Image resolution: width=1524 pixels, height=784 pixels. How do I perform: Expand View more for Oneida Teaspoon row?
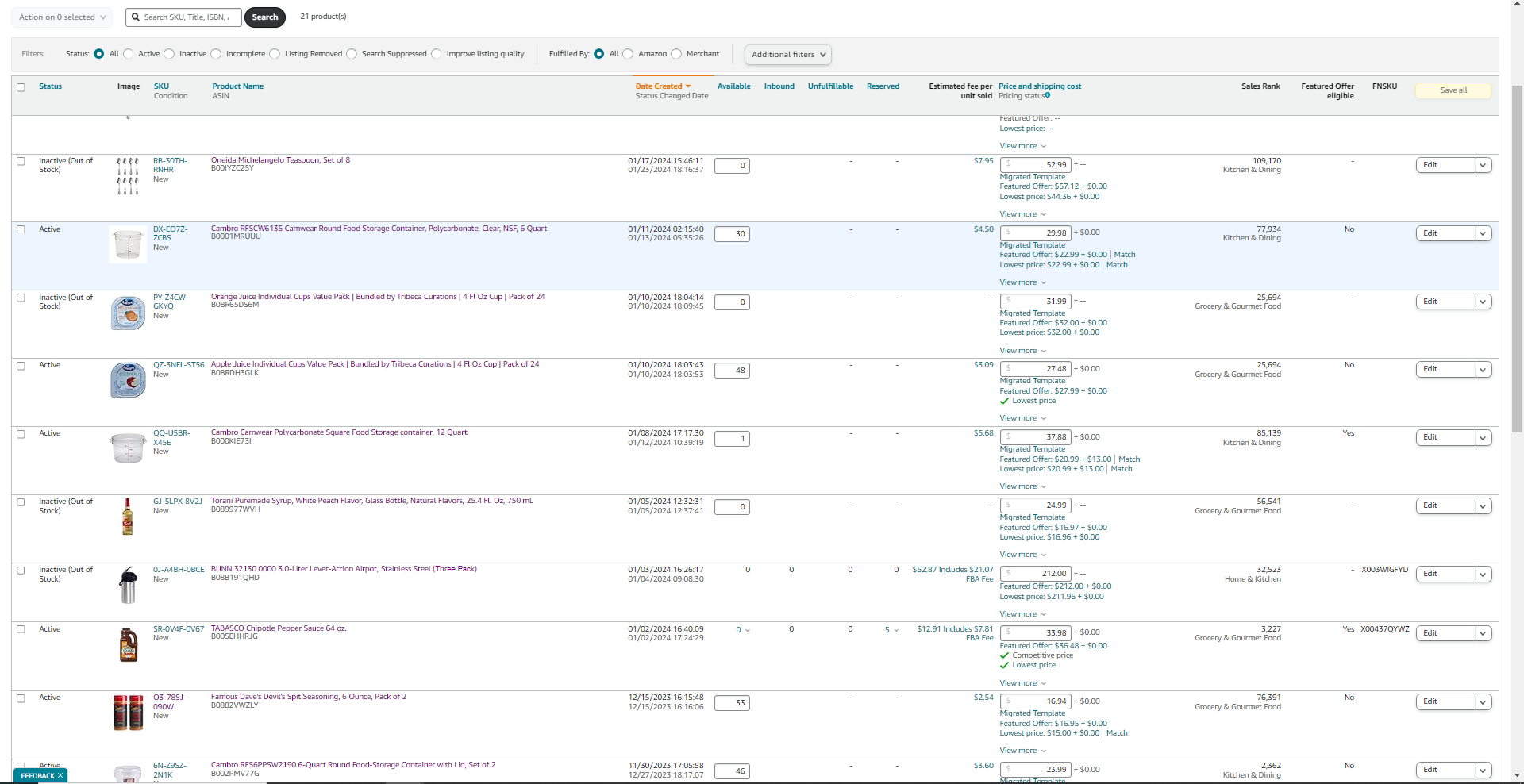[1022, 214]
